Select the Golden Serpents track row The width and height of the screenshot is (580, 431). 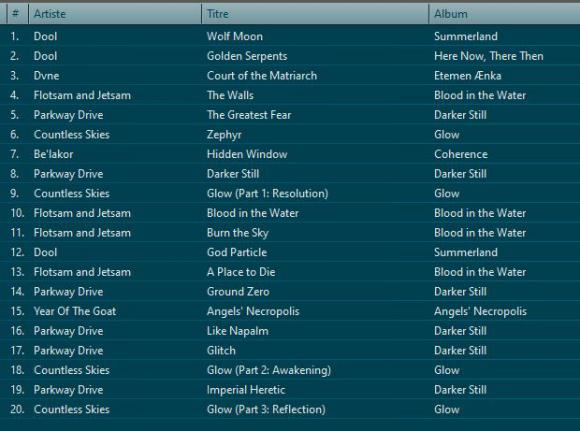tap(290, 56)
